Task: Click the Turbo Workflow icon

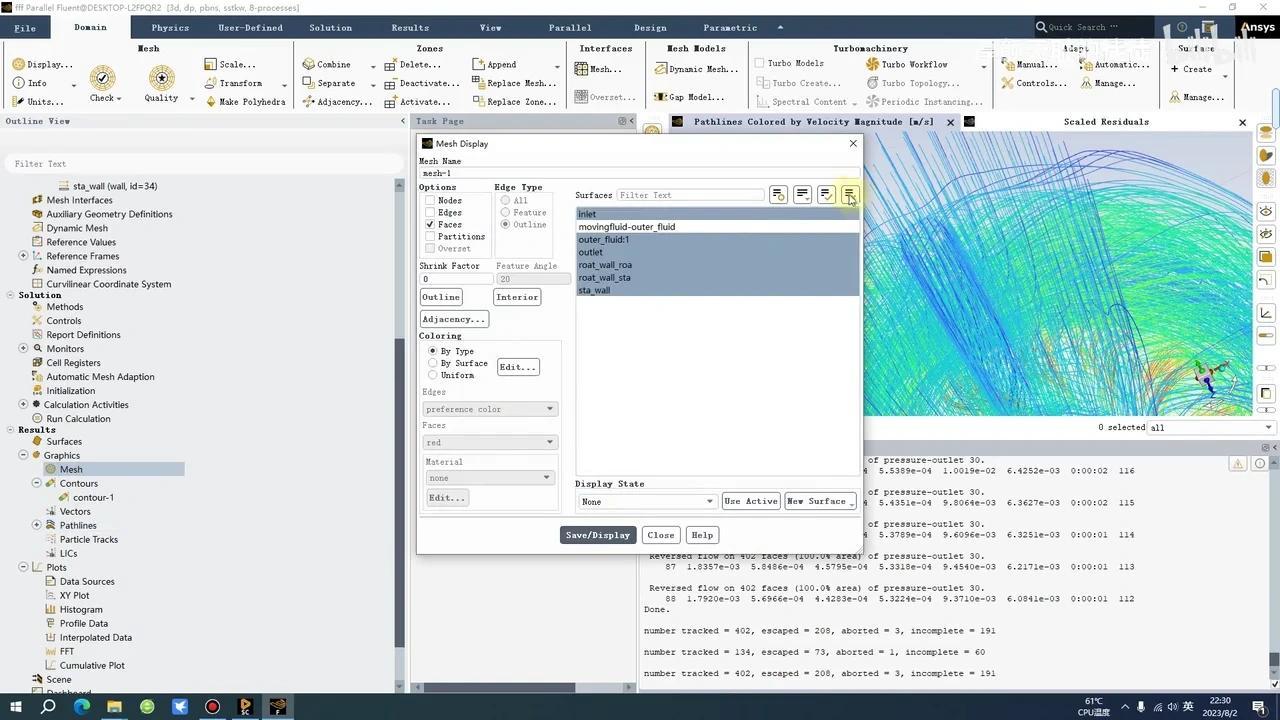Action: coord(873,64)
